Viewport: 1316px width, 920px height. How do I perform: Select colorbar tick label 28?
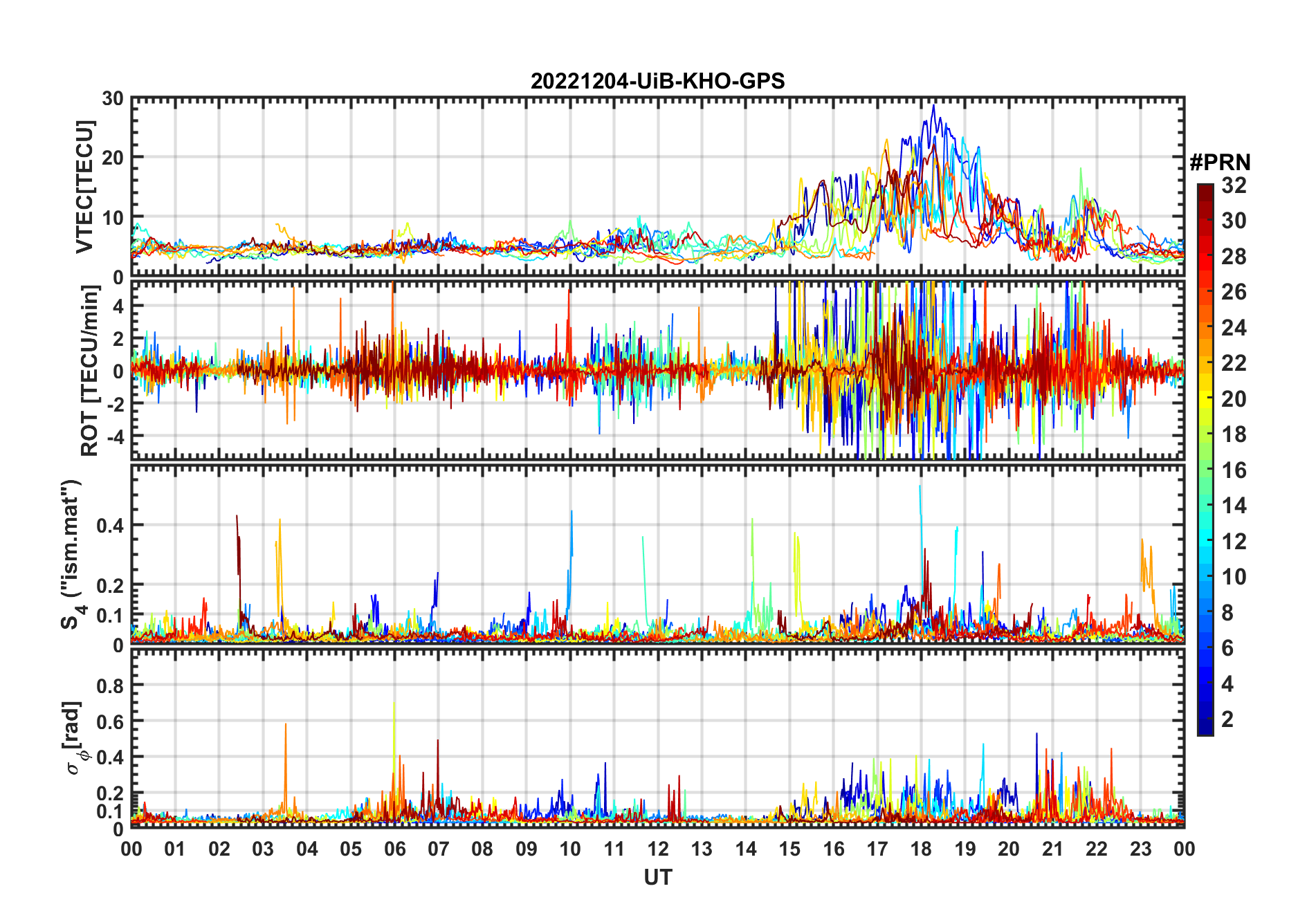click(1234, 257)
